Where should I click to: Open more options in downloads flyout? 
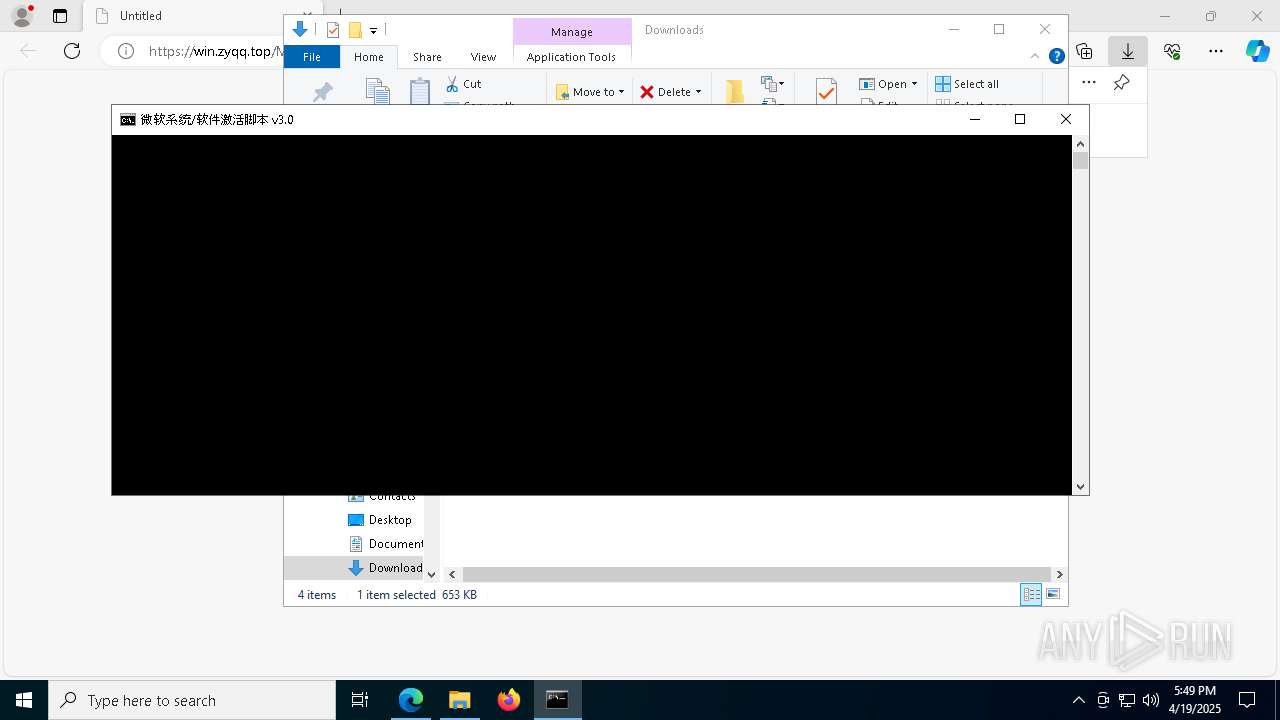point(1089,83)
